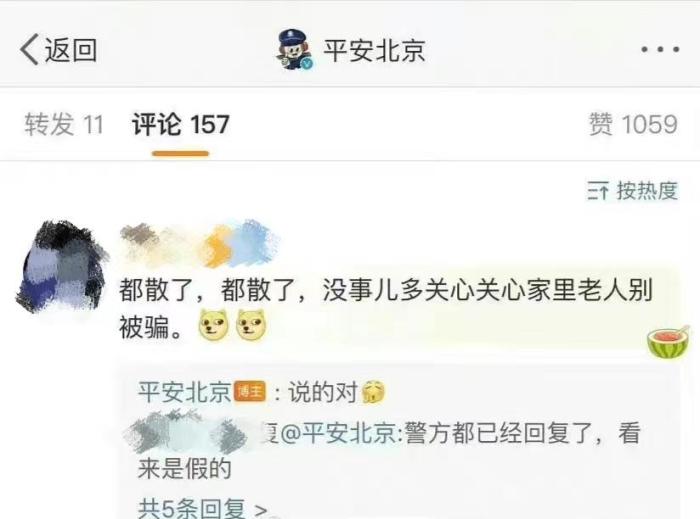Switch to the 转发 11 tab
Viewport: 700px width, 519px height.
(x=64, y=124)
